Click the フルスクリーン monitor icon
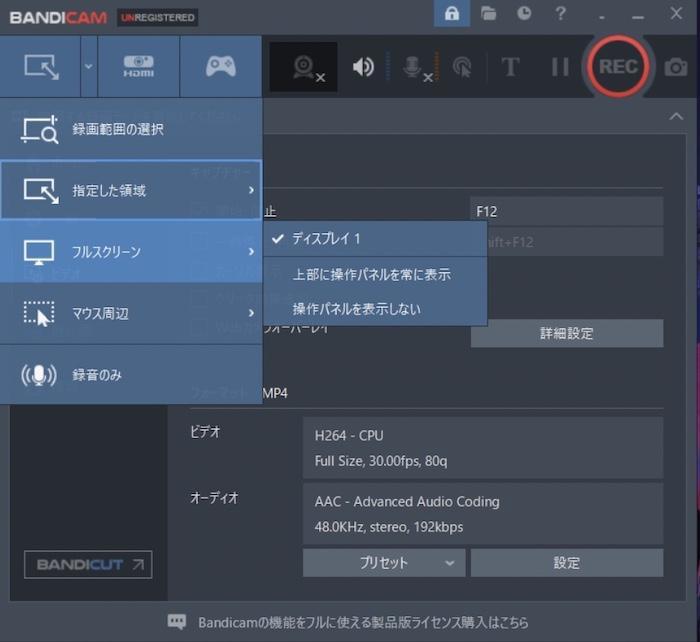 click(x=39, y=253)
